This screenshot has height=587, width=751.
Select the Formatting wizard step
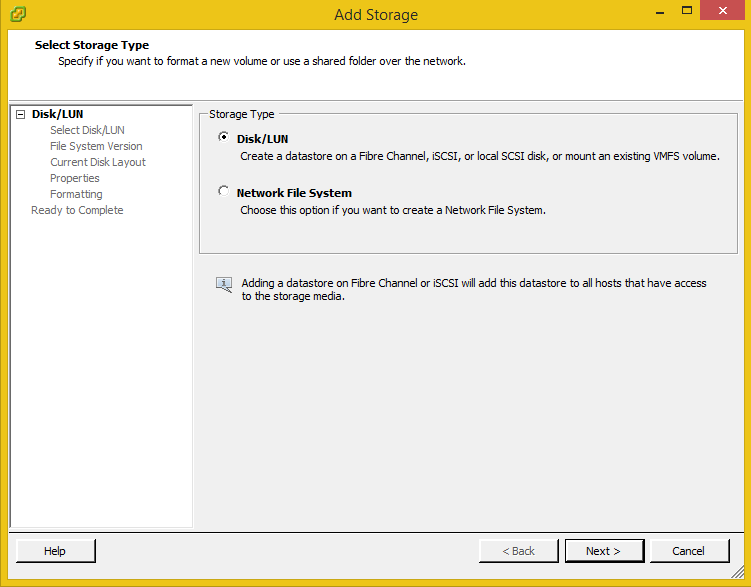pos(76,194)
